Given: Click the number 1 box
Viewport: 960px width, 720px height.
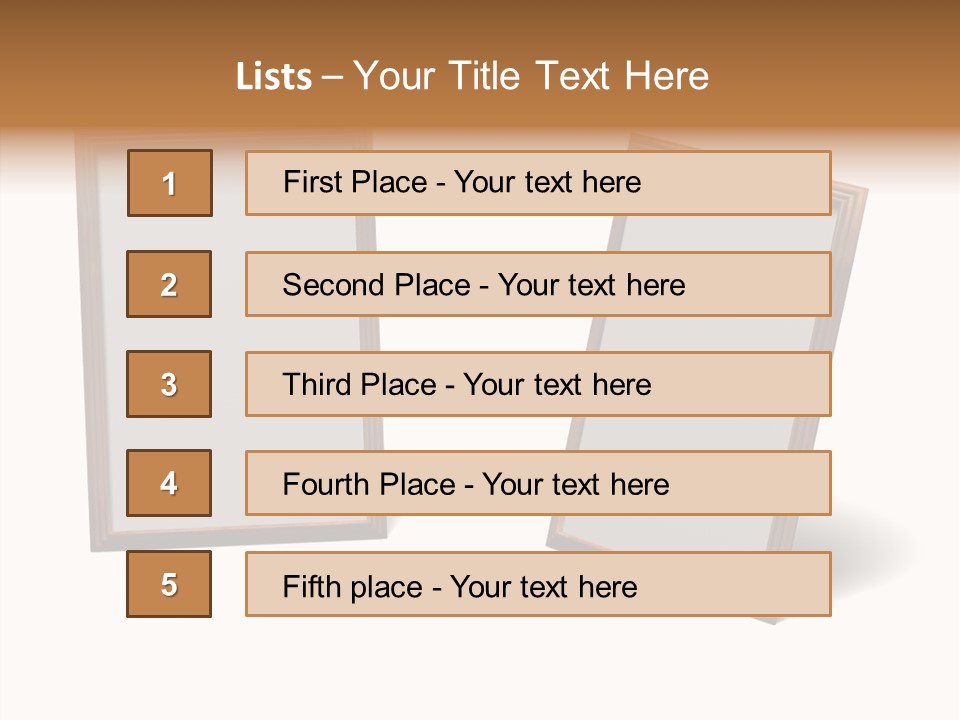Looking at the screenshot, I should pos(170,183).
